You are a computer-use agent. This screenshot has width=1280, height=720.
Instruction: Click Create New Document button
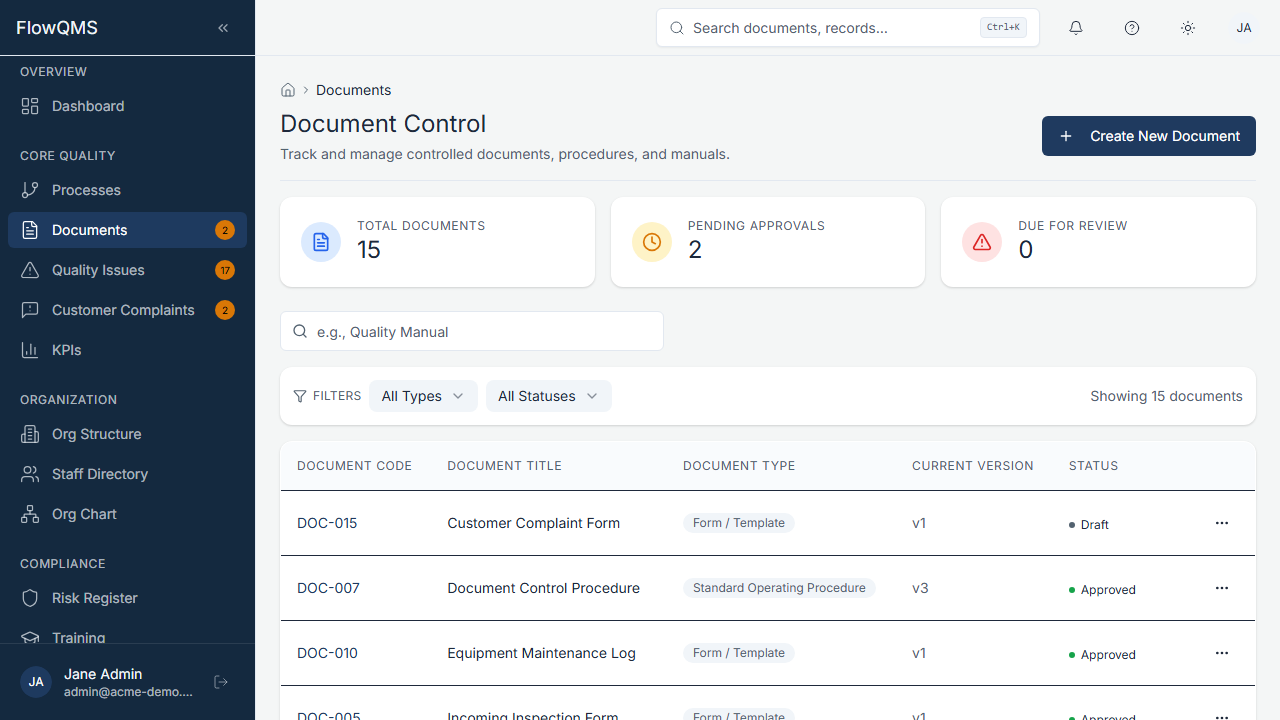[x=1148, y=136]
